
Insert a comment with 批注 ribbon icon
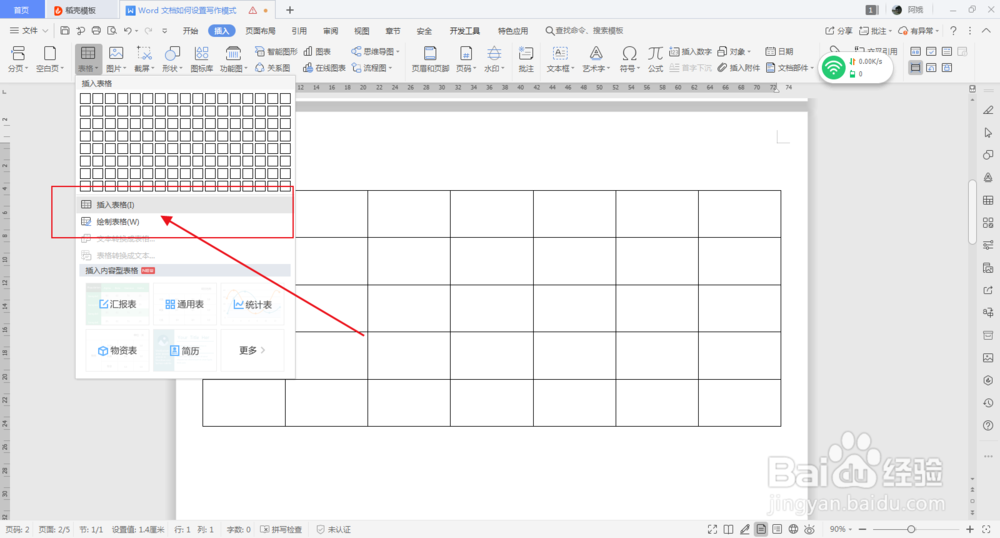[x=526, y=59]
